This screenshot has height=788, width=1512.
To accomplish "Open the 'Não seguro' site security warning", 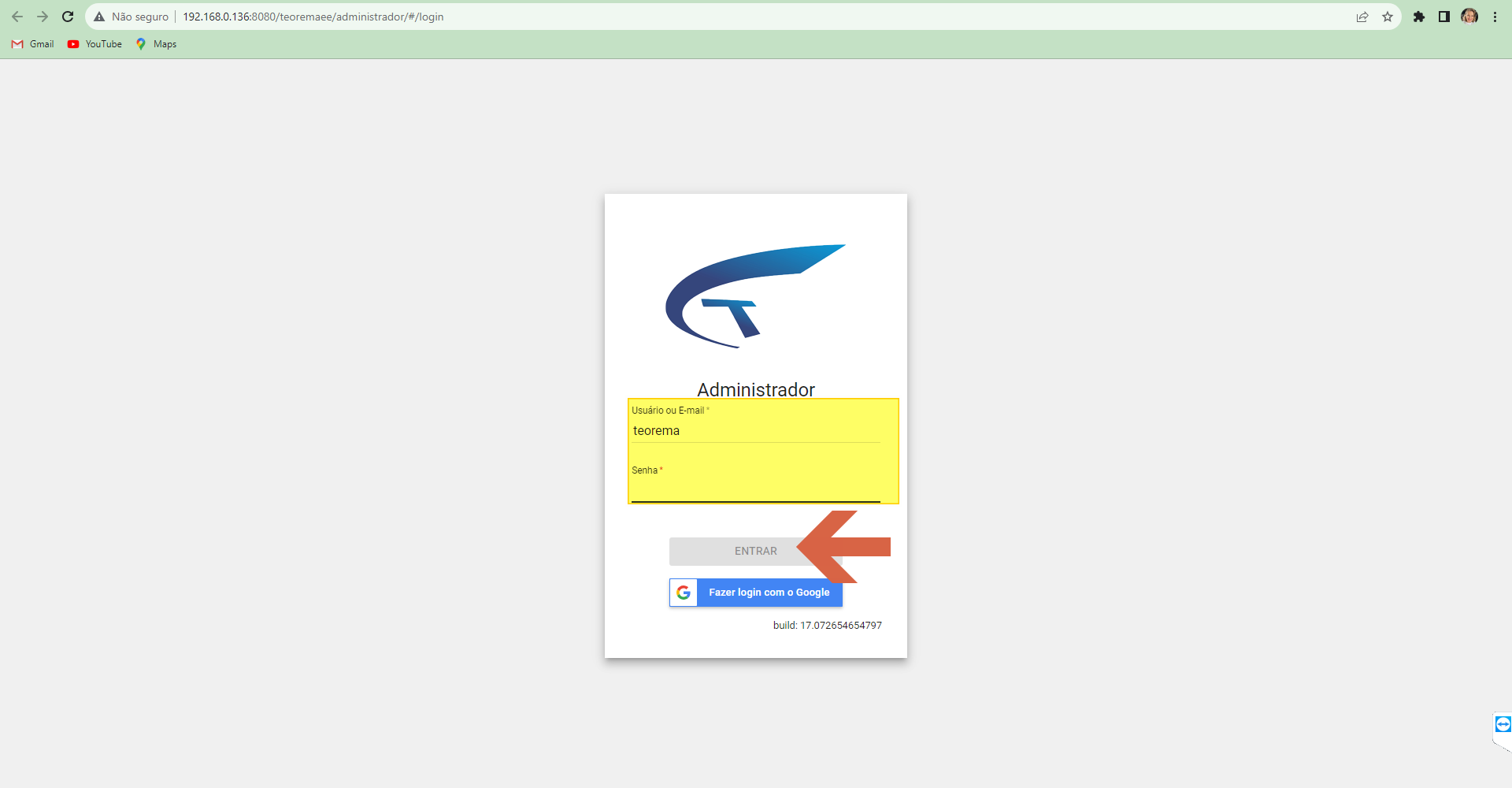I will pos(132,17).
